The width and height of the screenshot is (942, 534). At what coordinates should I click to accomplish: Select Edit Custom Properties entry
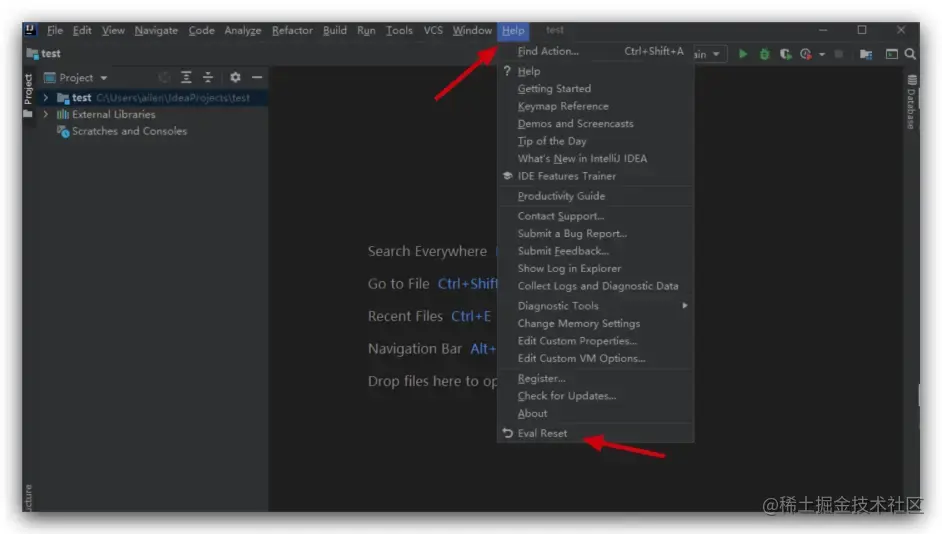(x=595, y=341)
